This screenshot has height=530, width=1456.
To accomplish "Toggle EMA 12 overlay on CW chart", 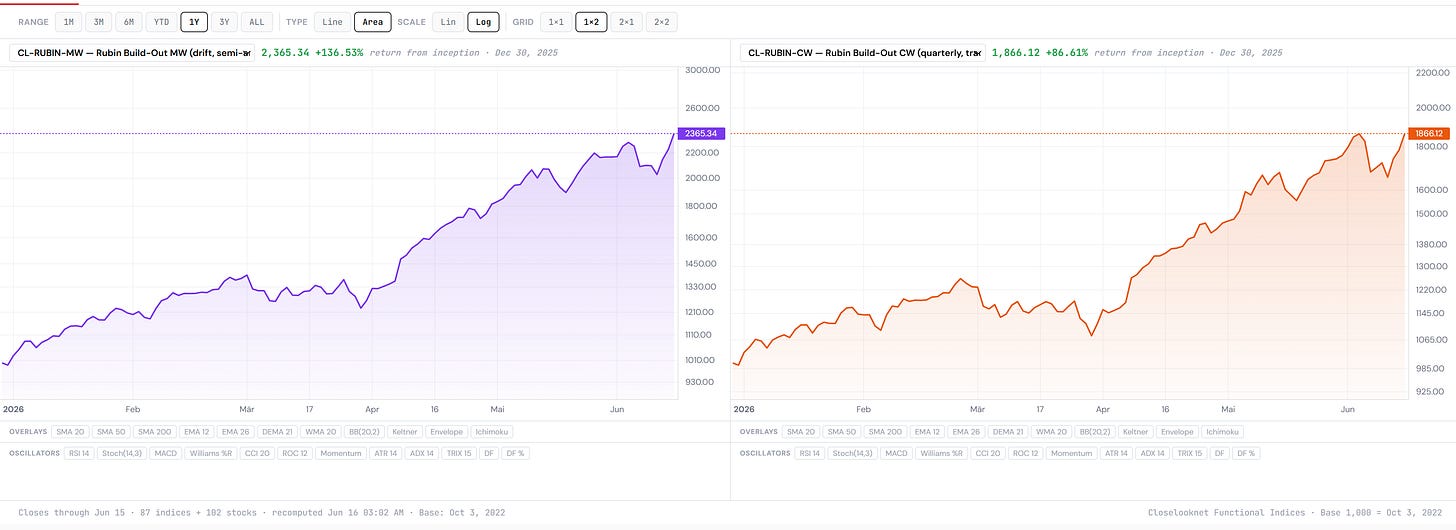I will (928, 432).
